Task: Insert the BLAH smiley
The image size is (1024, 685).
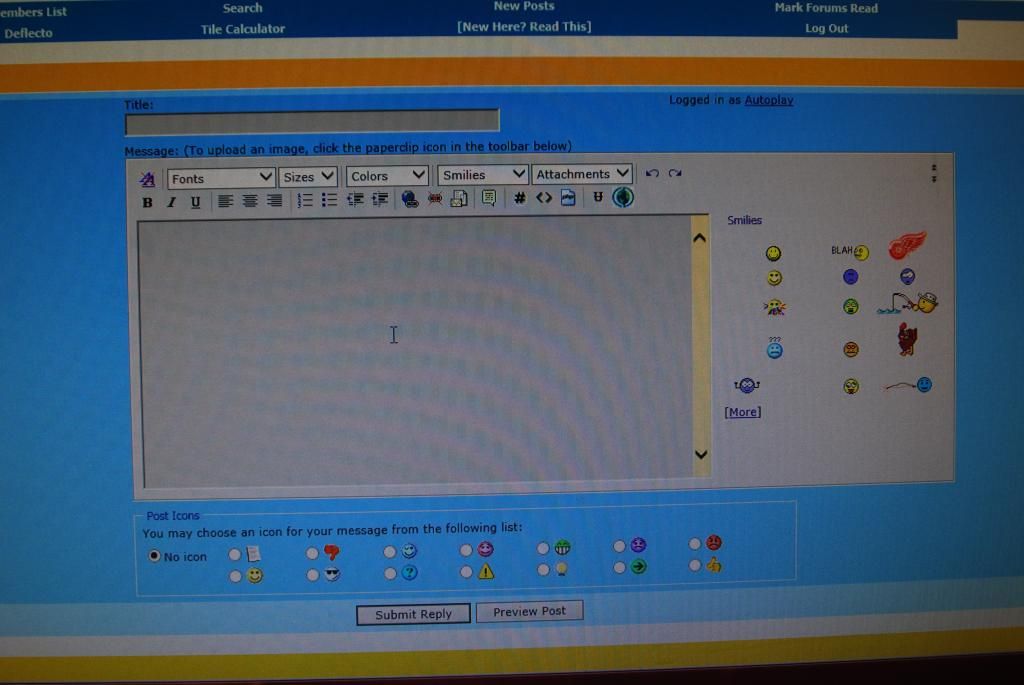Action: (x=850, y=251)
